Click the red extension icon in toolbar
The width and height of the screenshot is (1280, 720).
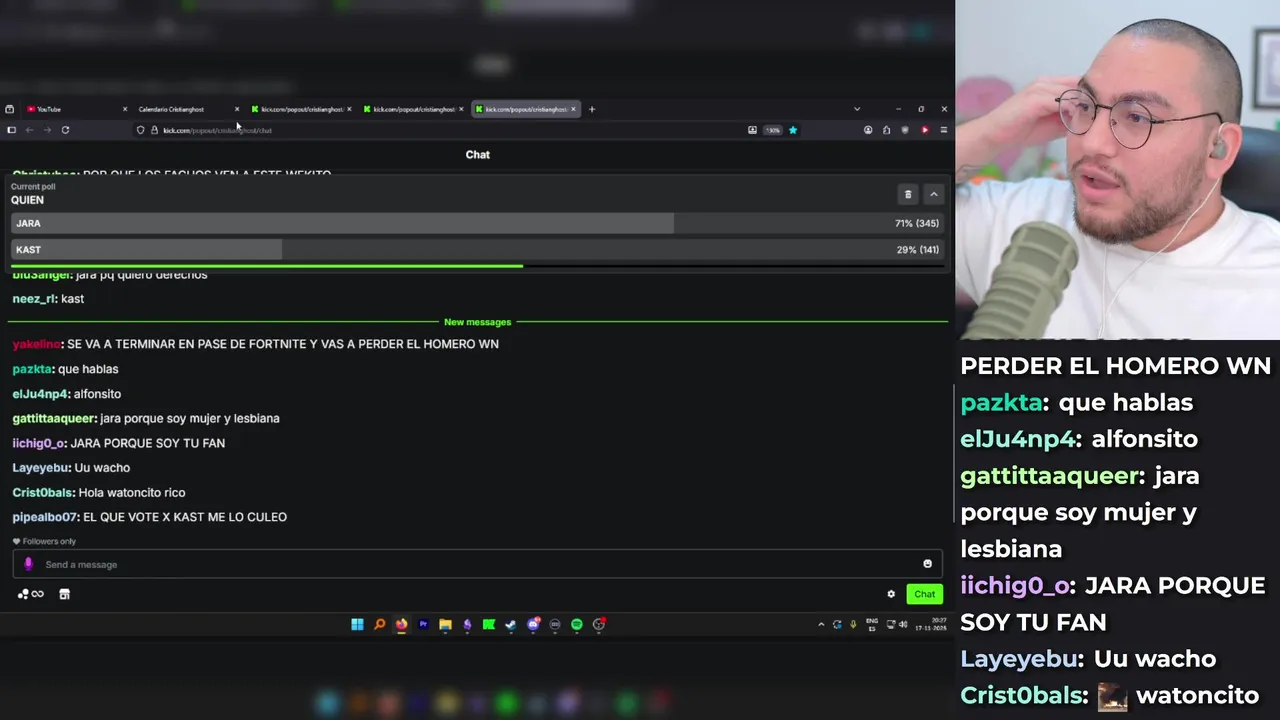point(924,130)
